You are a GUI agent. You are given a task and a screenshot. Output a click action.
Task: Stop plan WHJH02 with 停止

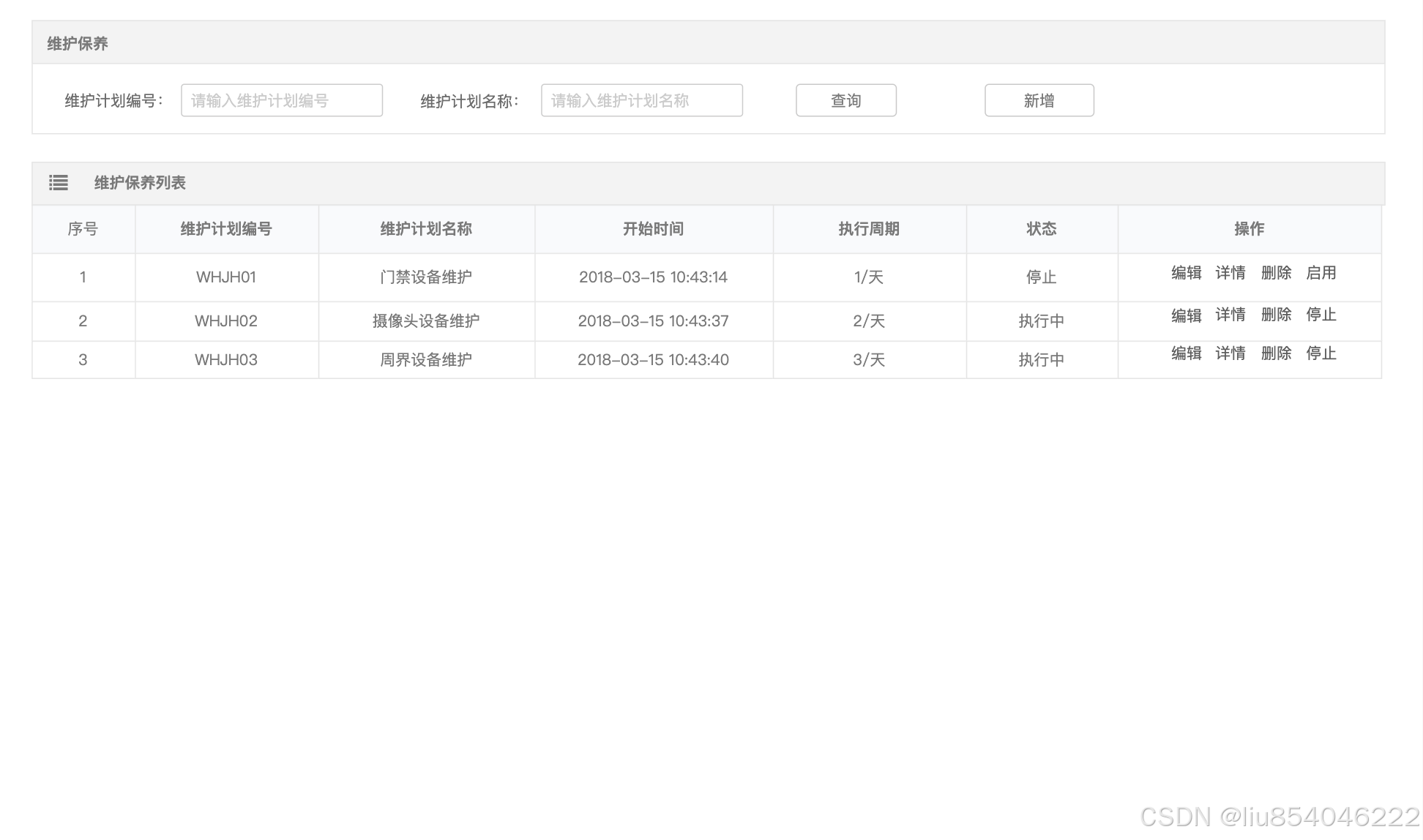(1321, 315)
